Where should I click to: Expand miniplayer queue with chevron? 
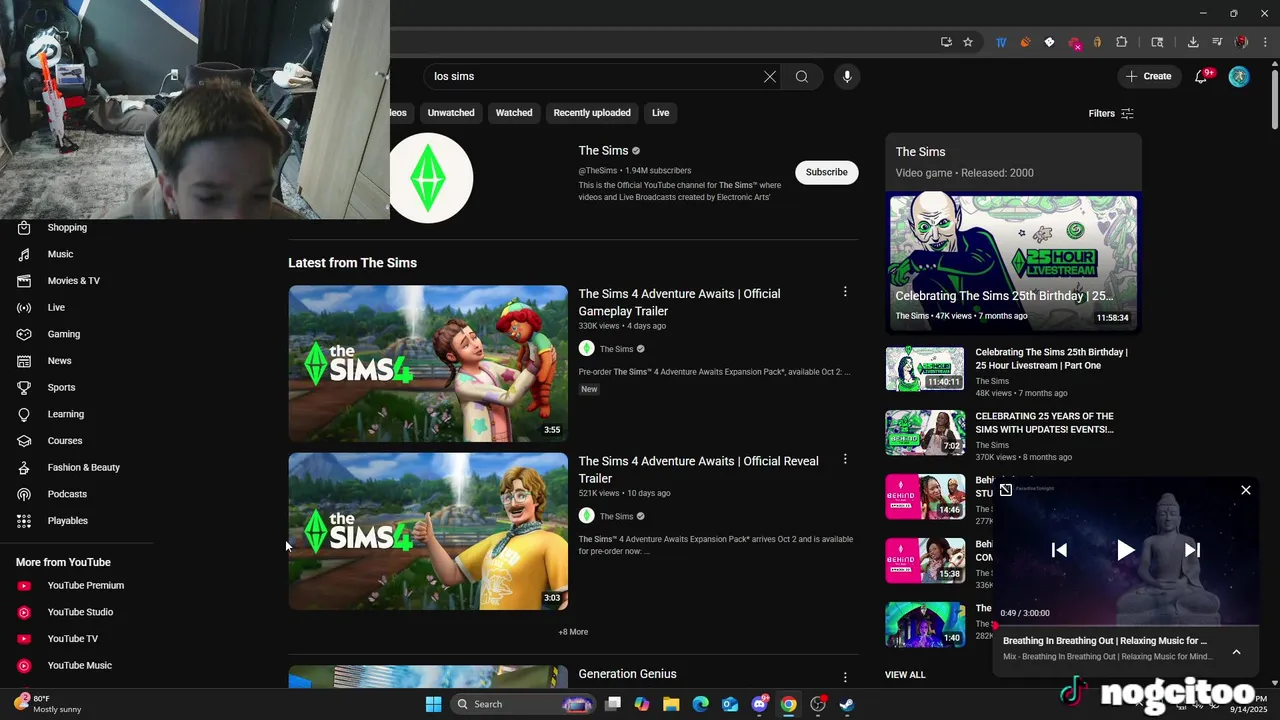click(x=1236, y=652)
